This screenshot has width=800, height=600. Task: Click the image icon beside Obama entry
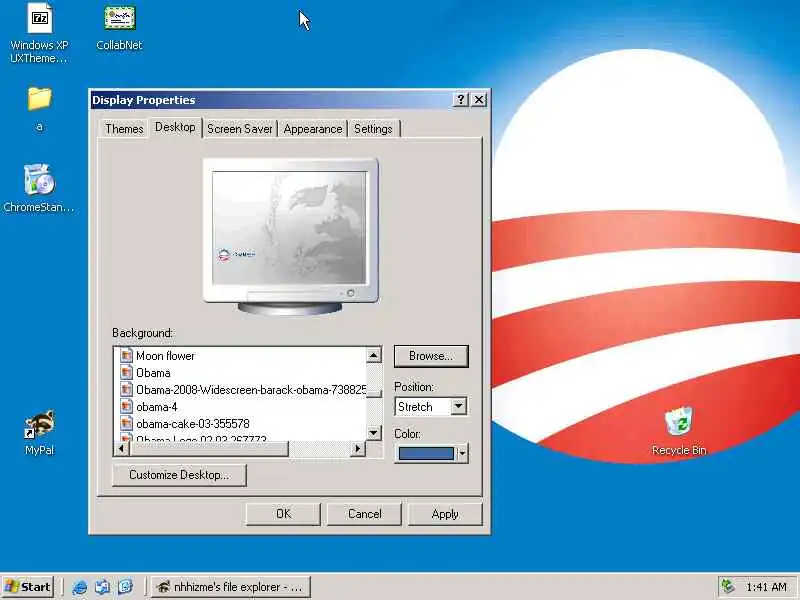[x=126, y=372]
